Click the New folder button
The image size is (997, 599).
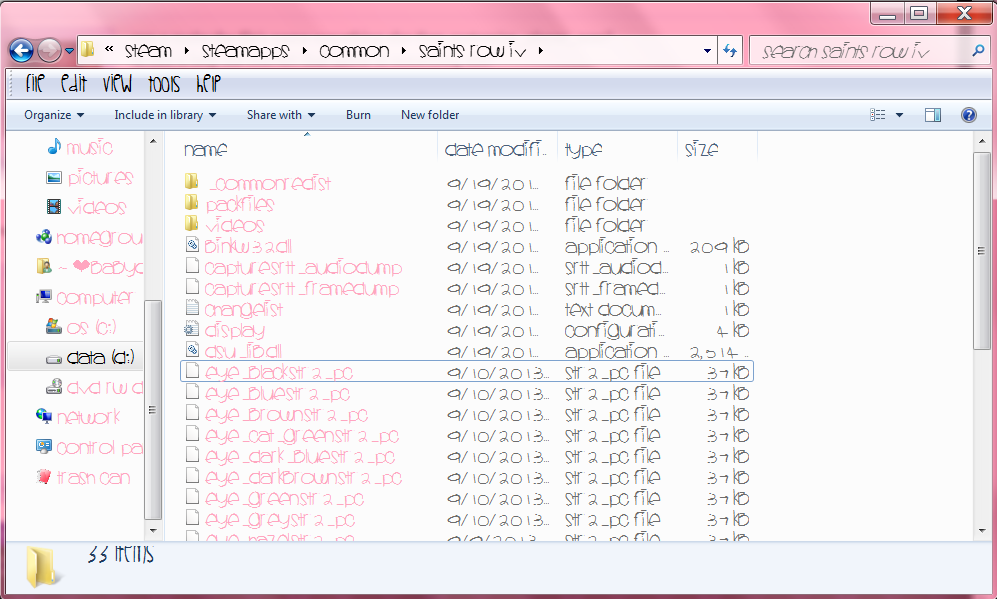pos(430,115)
